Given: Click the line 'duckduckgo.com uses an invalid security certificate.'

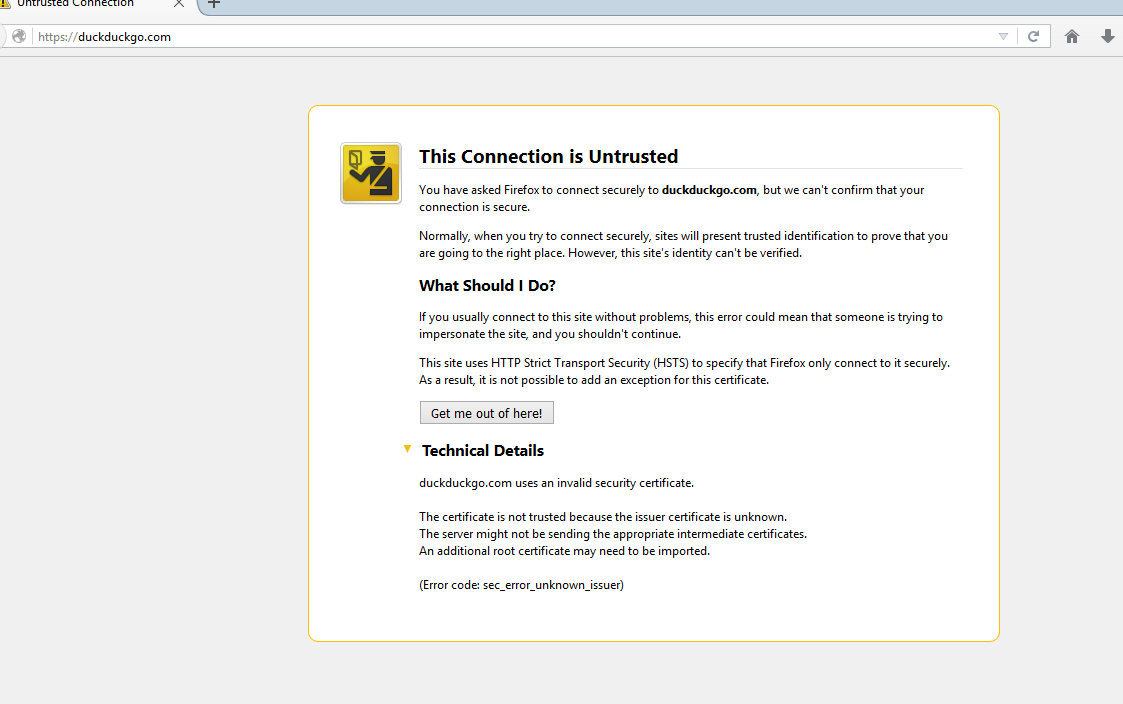Looking at the screenshot, I should 556,483.
